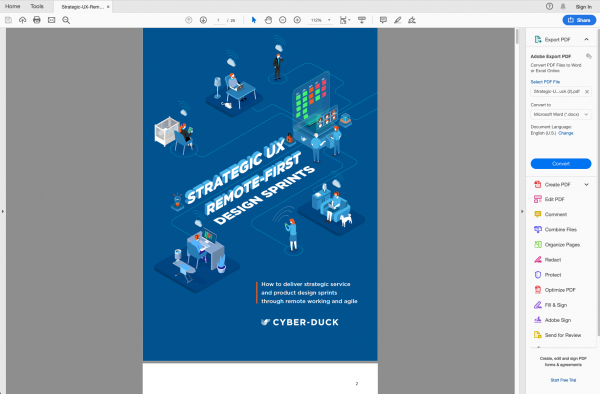Select the Strategic-UX document tab
Viewport: 600px width, 394px height.
[82, 7]
